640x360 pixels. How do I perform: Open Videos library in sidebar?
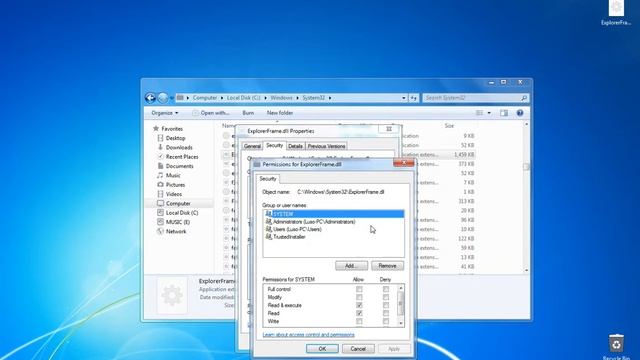click(173, 194)
